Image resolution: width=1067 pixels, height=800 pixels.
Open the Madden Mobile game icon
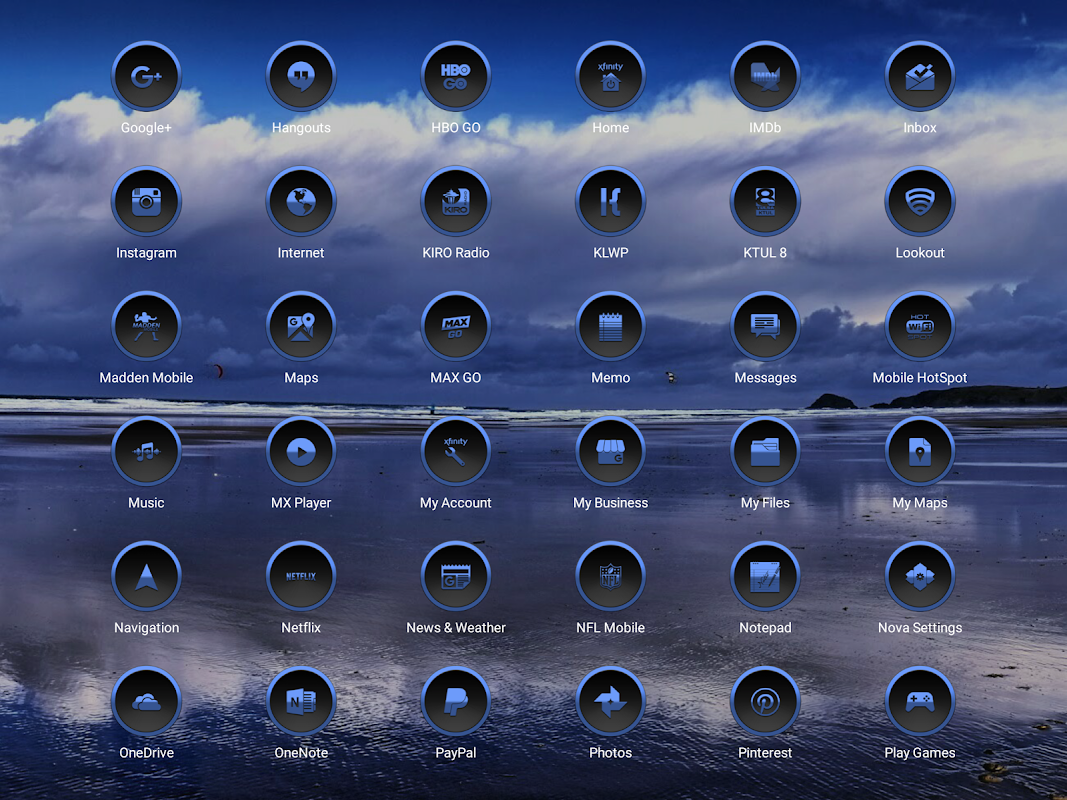click(146, 327)
